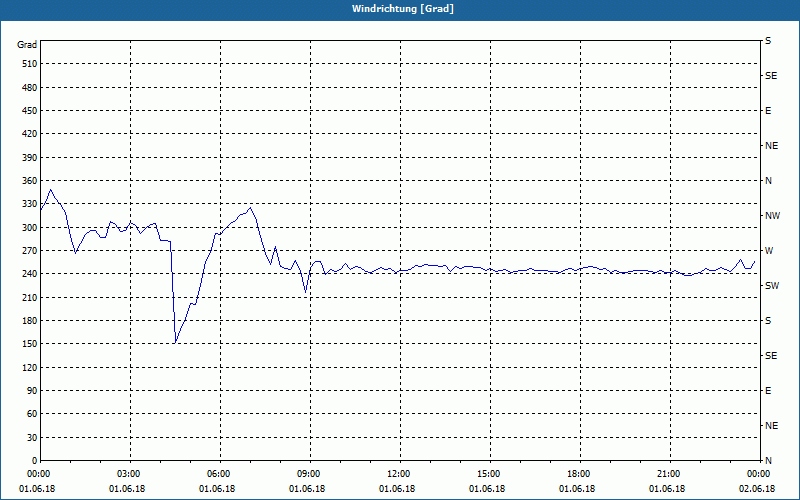
Task: Select the SE compass label level with 480
Action: click(771, 76)
